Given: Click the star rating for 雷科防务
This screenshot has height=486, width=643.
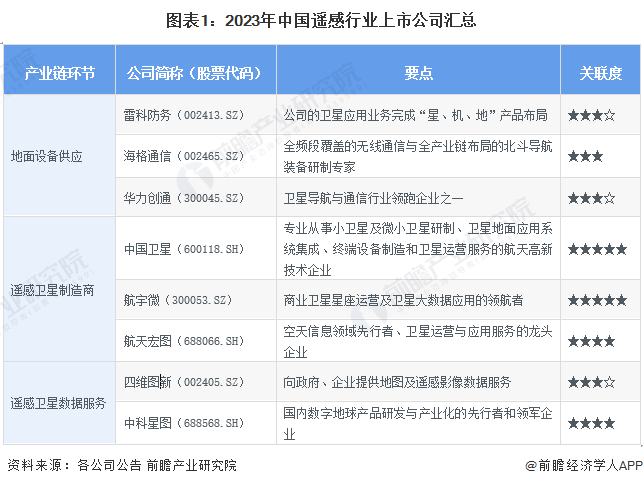Looking at the screenshot, I should [x=592, y=115].
